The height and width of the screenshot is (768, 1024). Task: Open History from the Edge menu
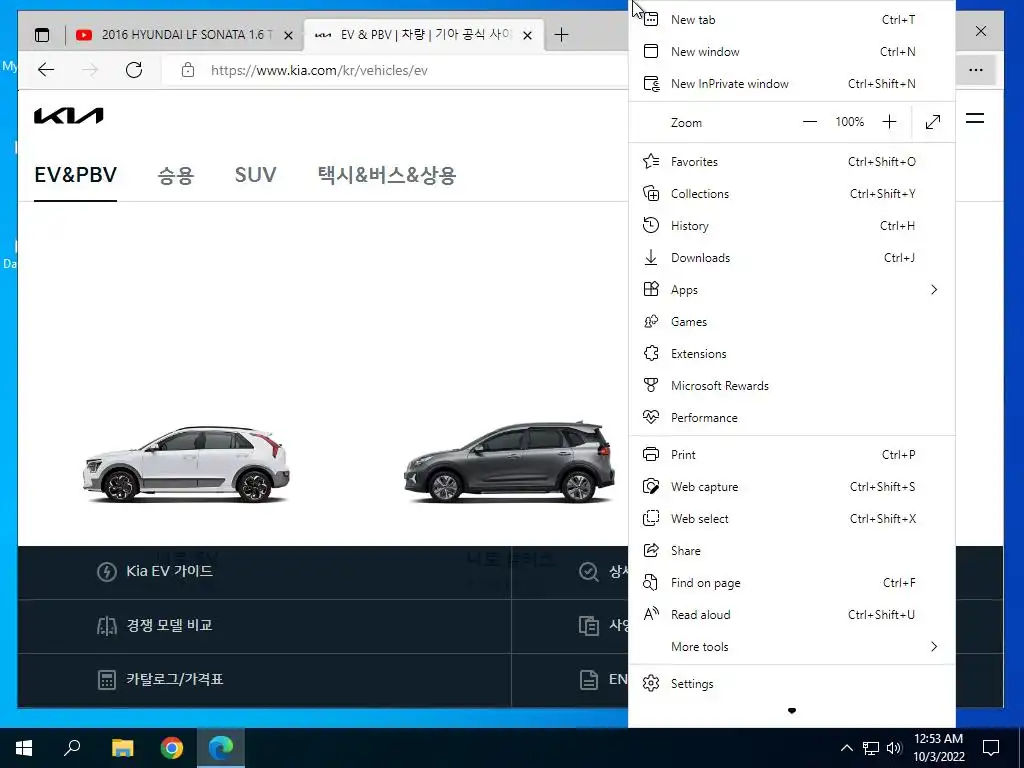(x=792, y=225)
